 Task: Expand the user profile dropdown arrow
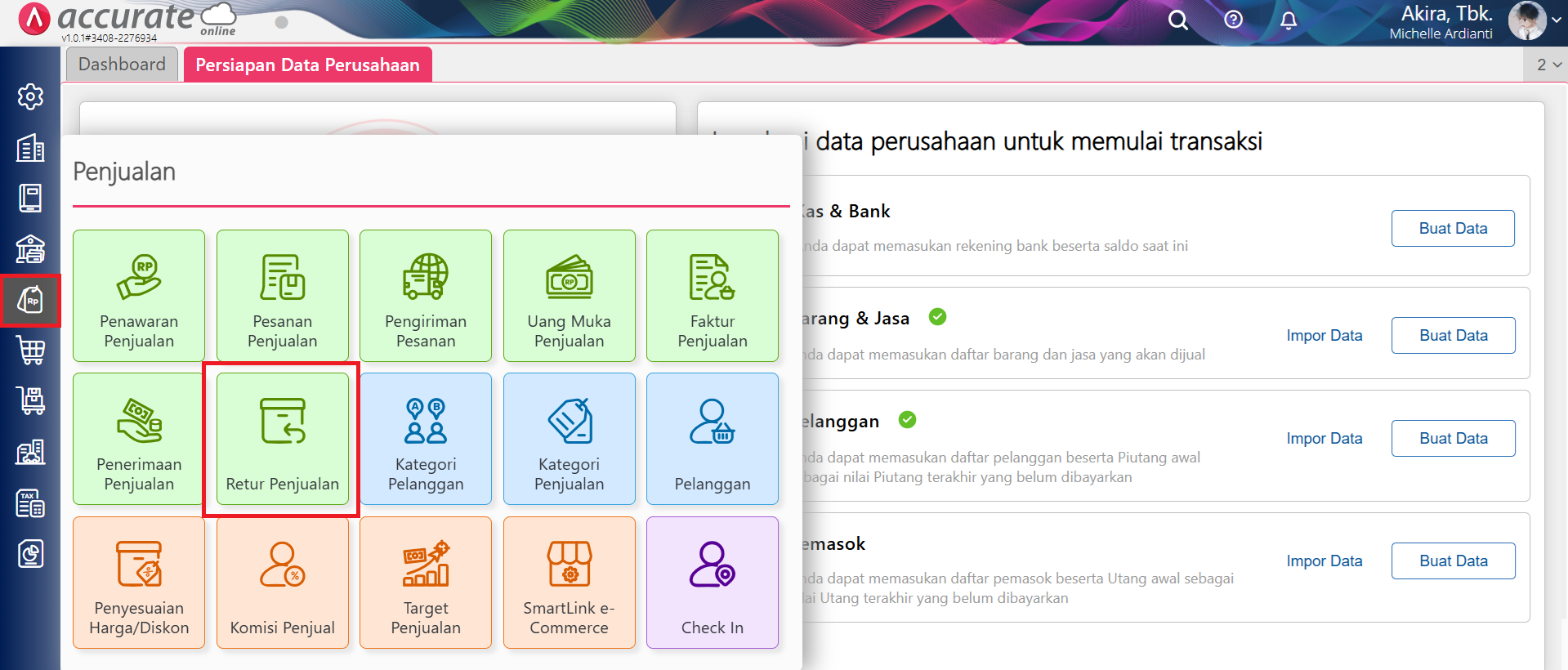pyautogui.click(x=1556, y=21)
